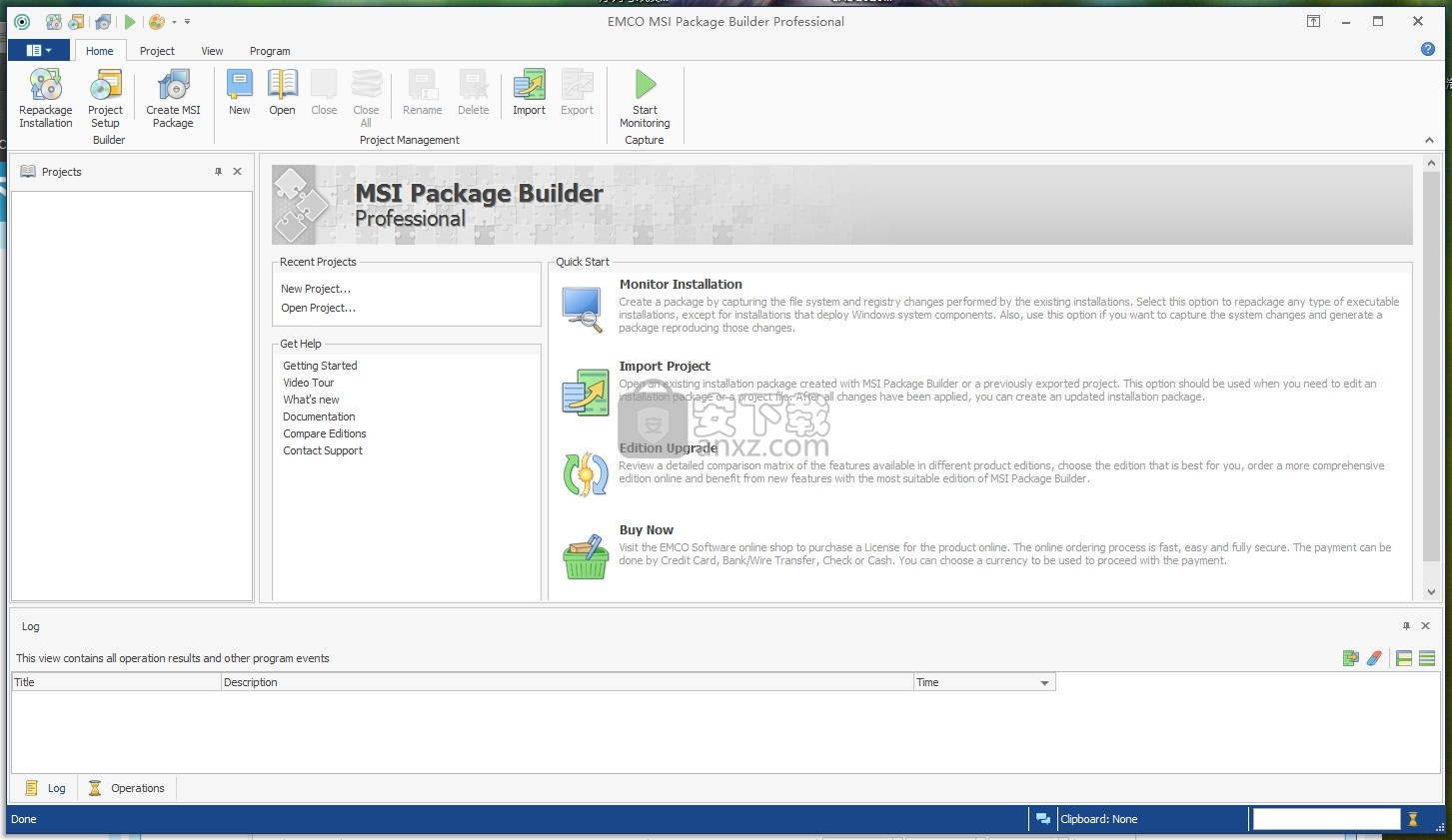
Task: Clear the log with eraser icon
Action: click(1374, 658)
